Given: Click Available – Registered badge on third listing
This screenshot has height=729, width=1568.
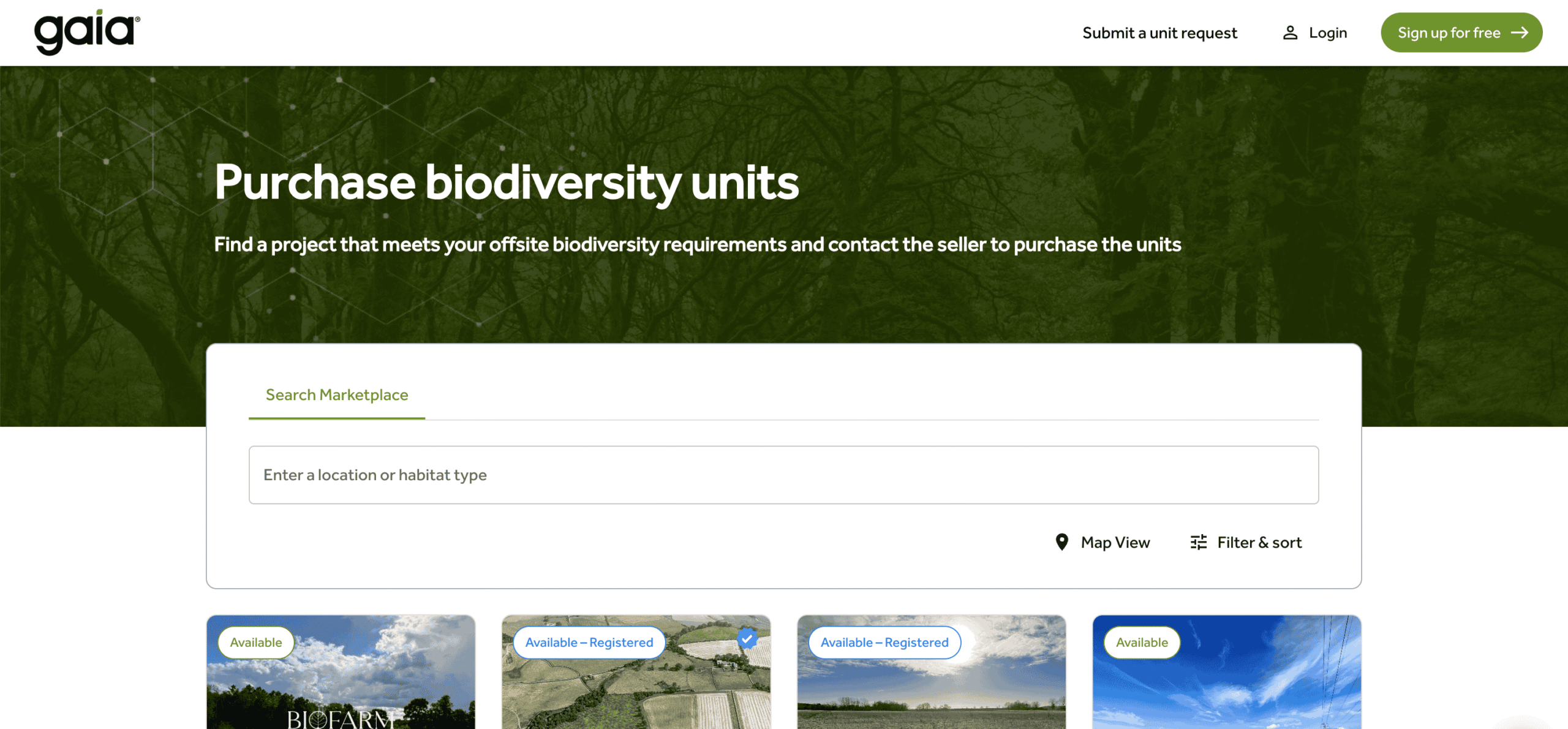Looking at the screenshot, I should click(884, 642).
